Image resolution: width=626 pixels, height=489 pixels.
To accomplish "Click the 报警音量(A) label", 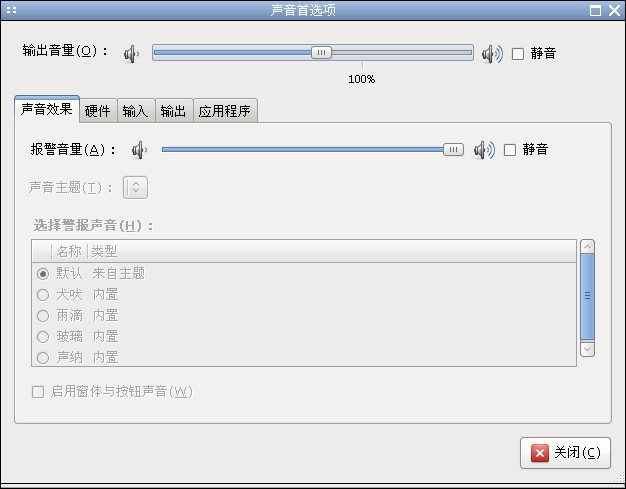I will click(x=73, y=150).
